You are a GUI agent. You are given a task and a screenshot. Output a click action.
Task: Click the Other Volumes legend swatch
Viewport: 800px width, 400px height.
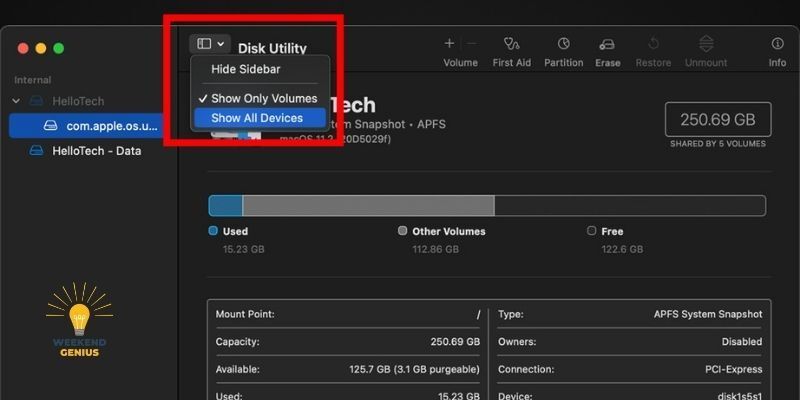click(x=403, y=231)
